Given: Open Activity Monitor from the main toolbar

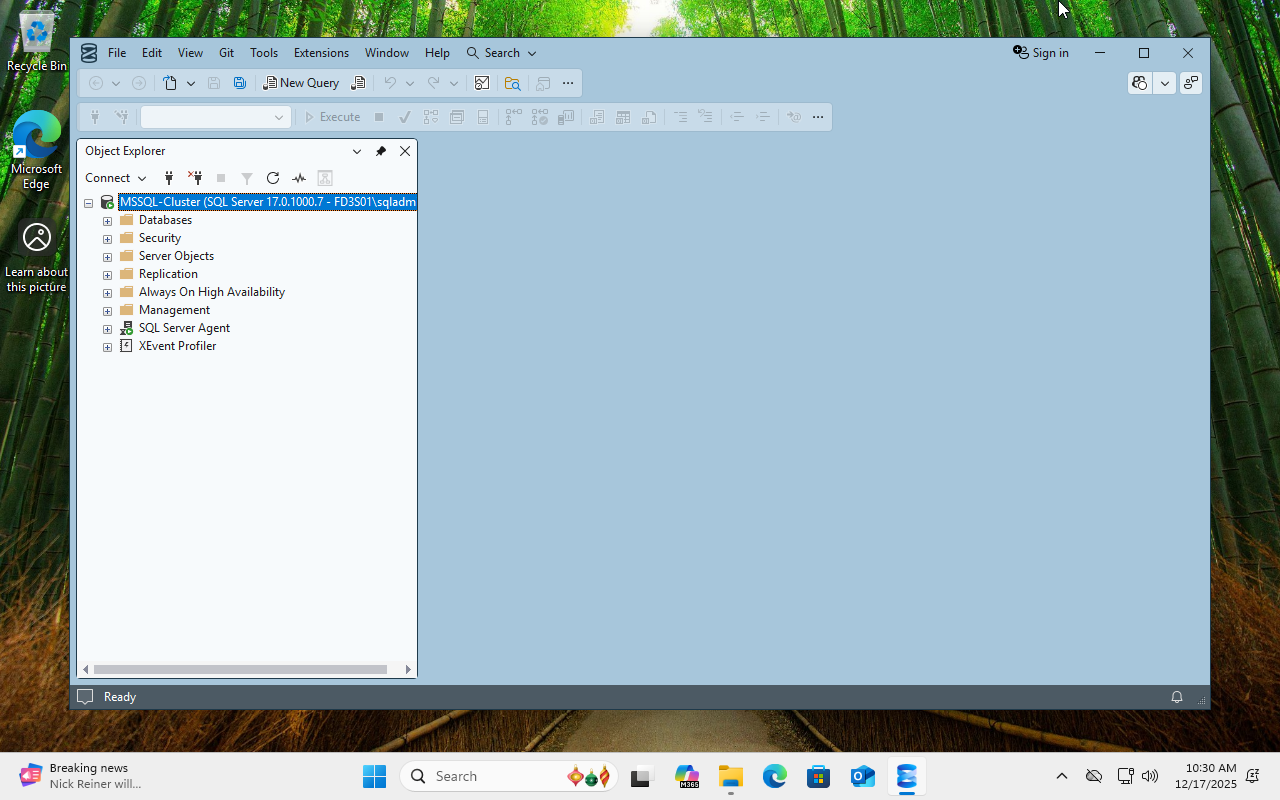Looking at the screenshot, I should point(481,83).
